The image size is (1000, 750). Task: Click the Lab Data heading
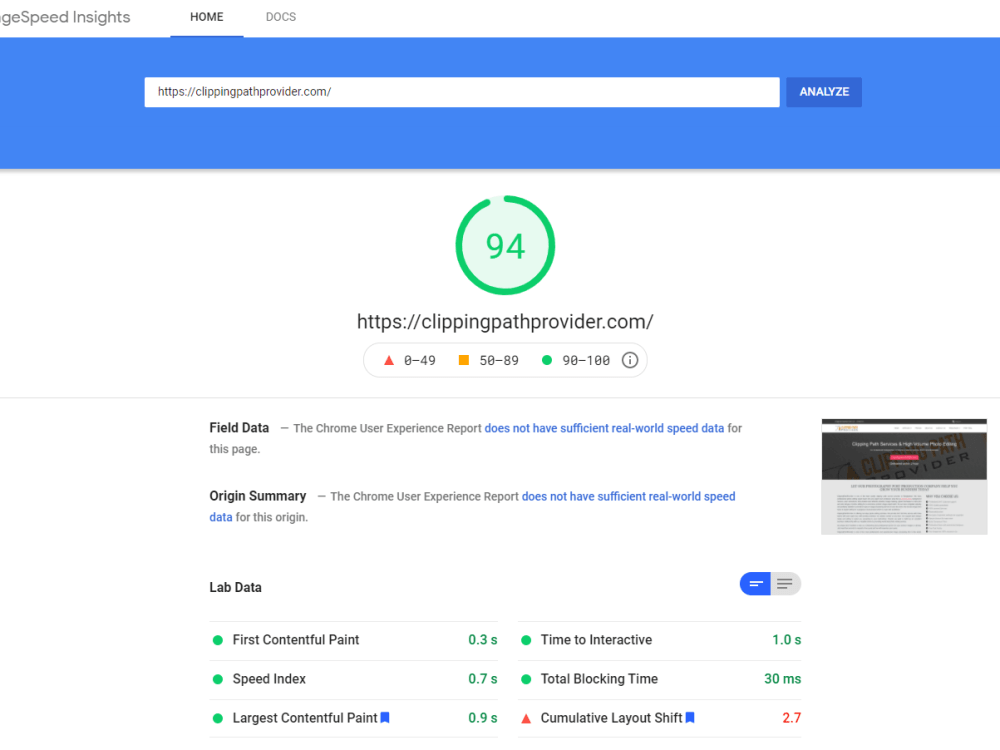pyautogui.click(x=235, y=587)
